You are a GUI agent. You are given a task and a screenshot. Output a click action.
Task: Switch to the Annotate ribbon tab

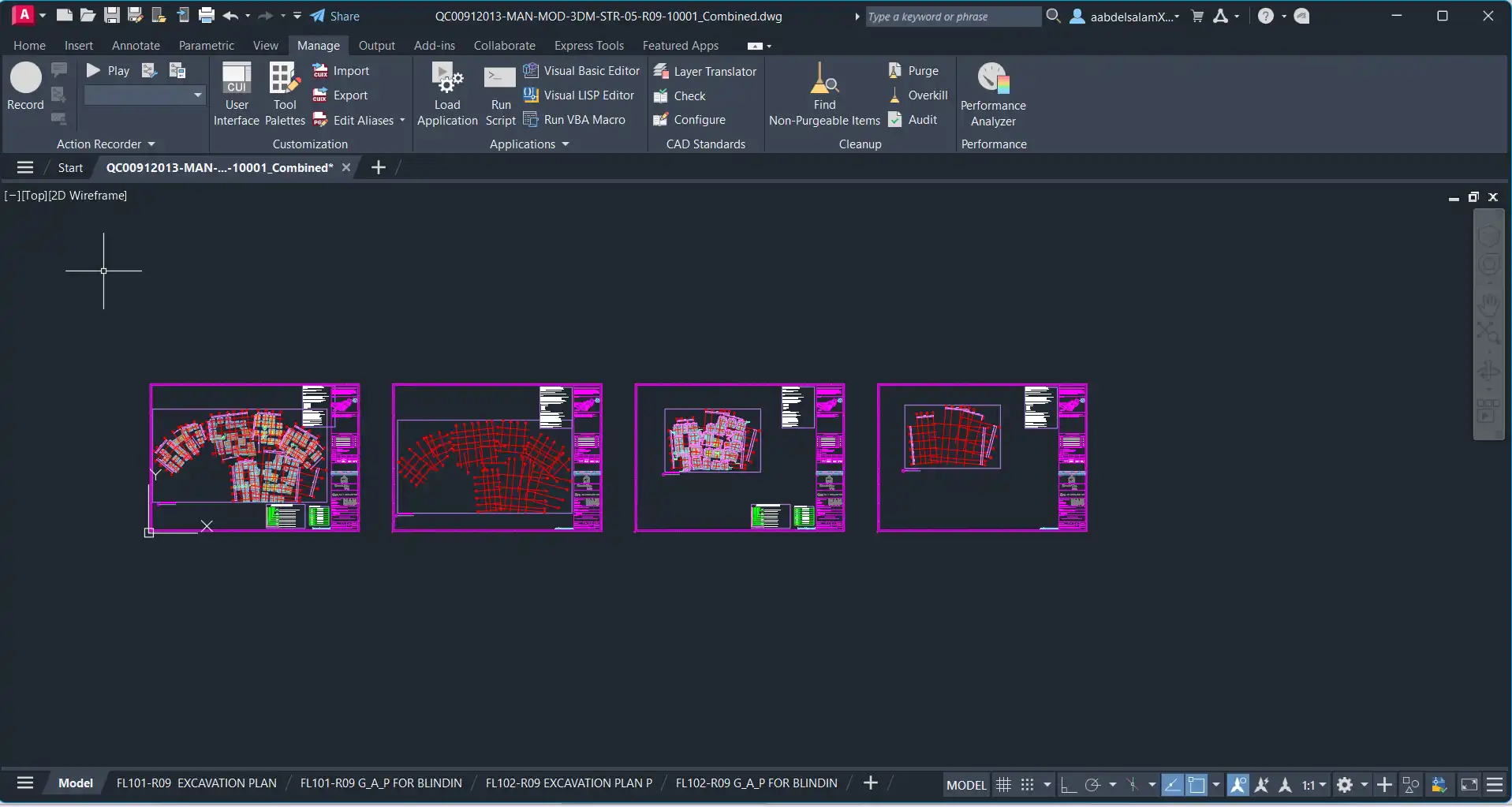136,46
